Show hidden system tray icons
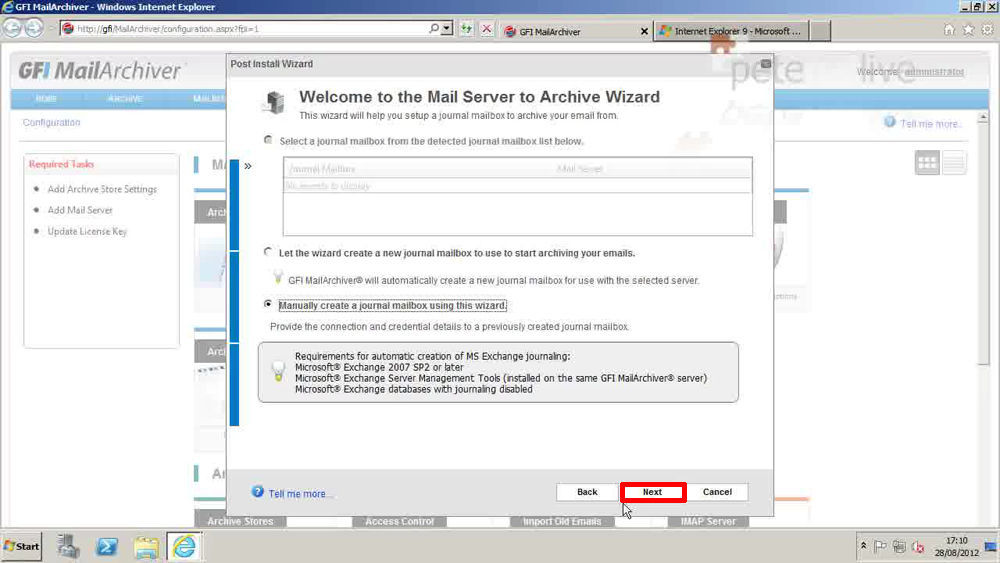Image resolution: width=1000 pixels, height=563 pixels. (864, 546)
